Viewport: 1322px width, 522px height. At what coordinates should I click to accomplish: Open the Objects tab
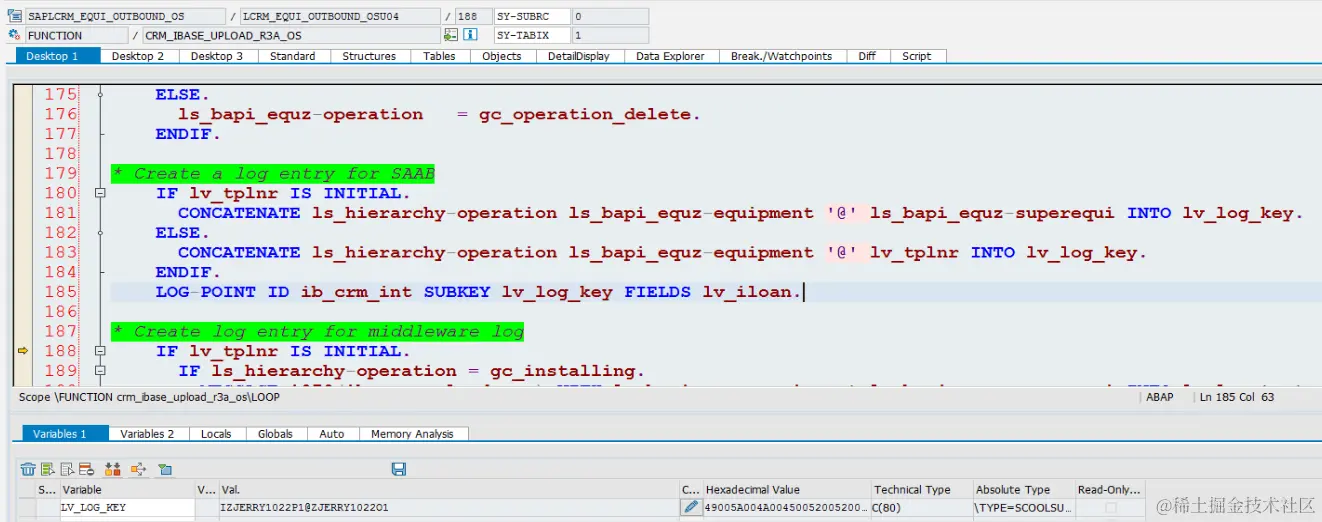click(x=502, y=56)
